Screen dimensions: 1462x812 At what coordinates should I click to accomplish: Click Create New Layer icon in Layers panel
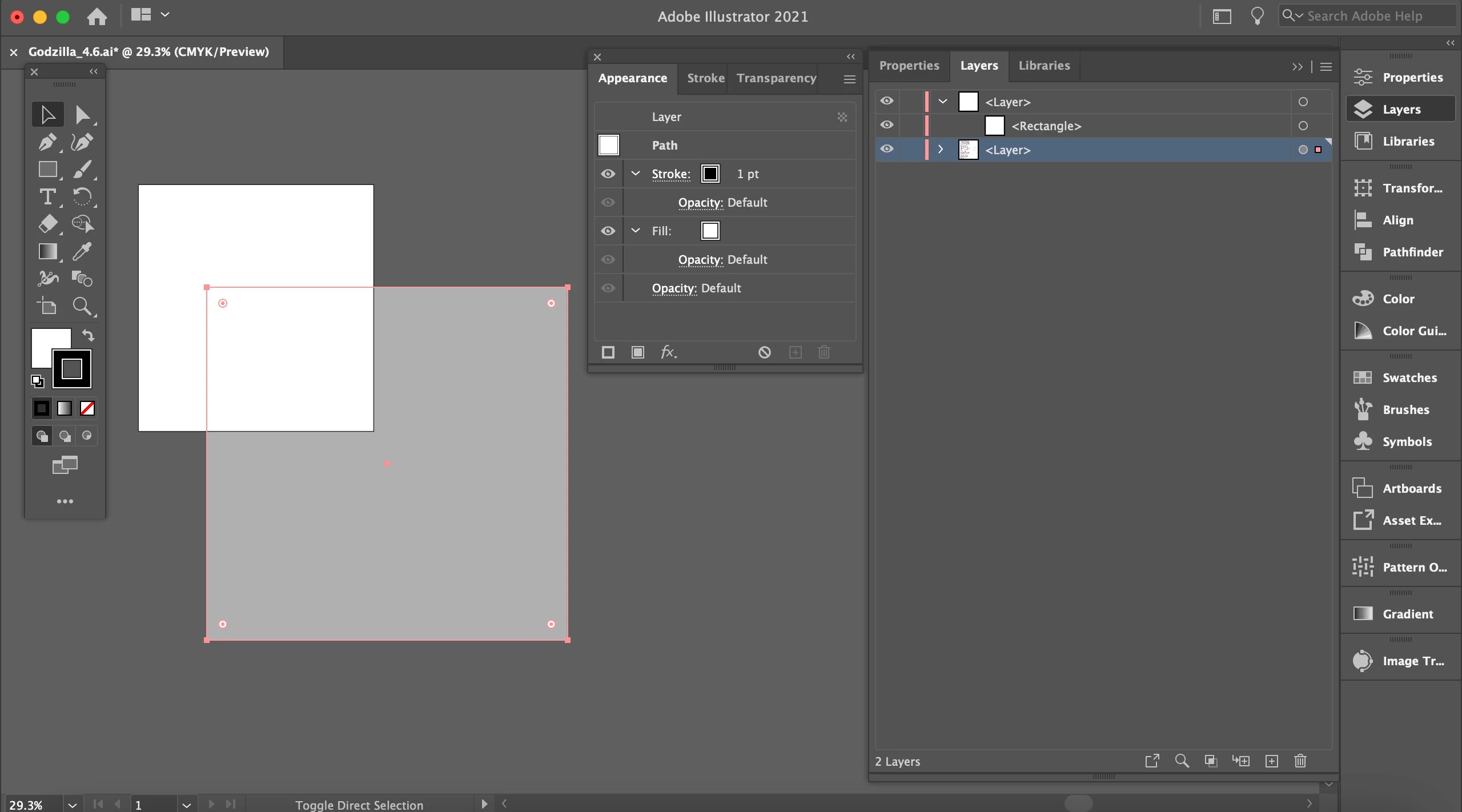tap(1272, 761)
